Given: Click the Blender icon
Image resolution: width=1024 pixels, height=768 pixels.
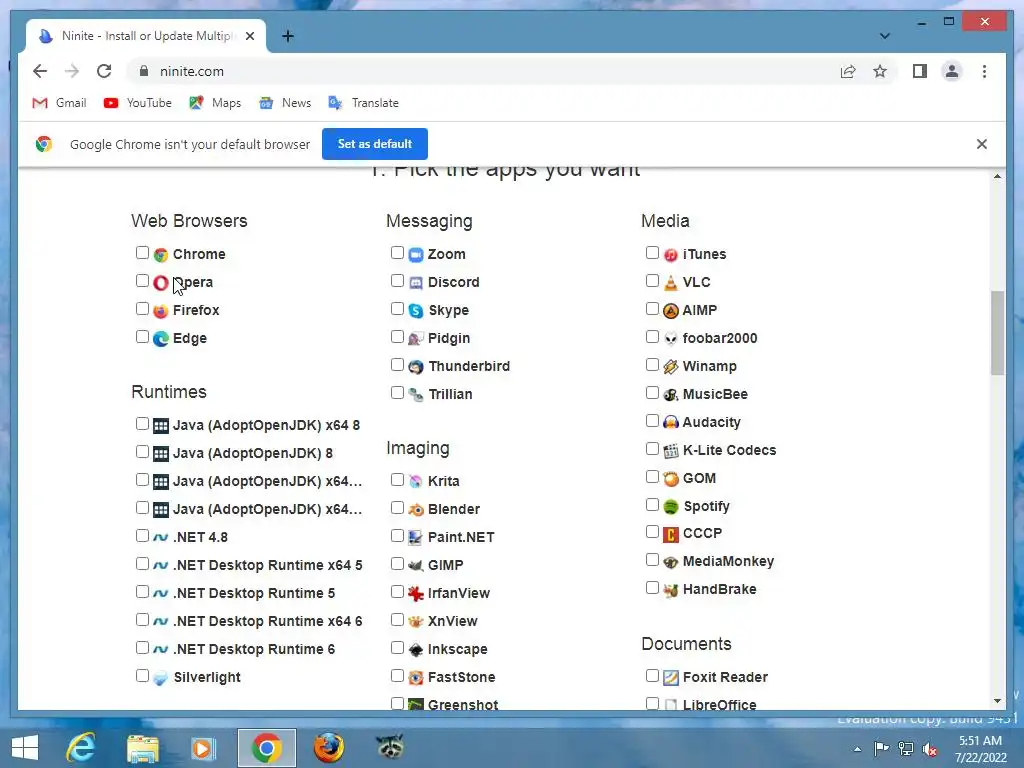Looking at the screenshot, I should tap(416, 509).
